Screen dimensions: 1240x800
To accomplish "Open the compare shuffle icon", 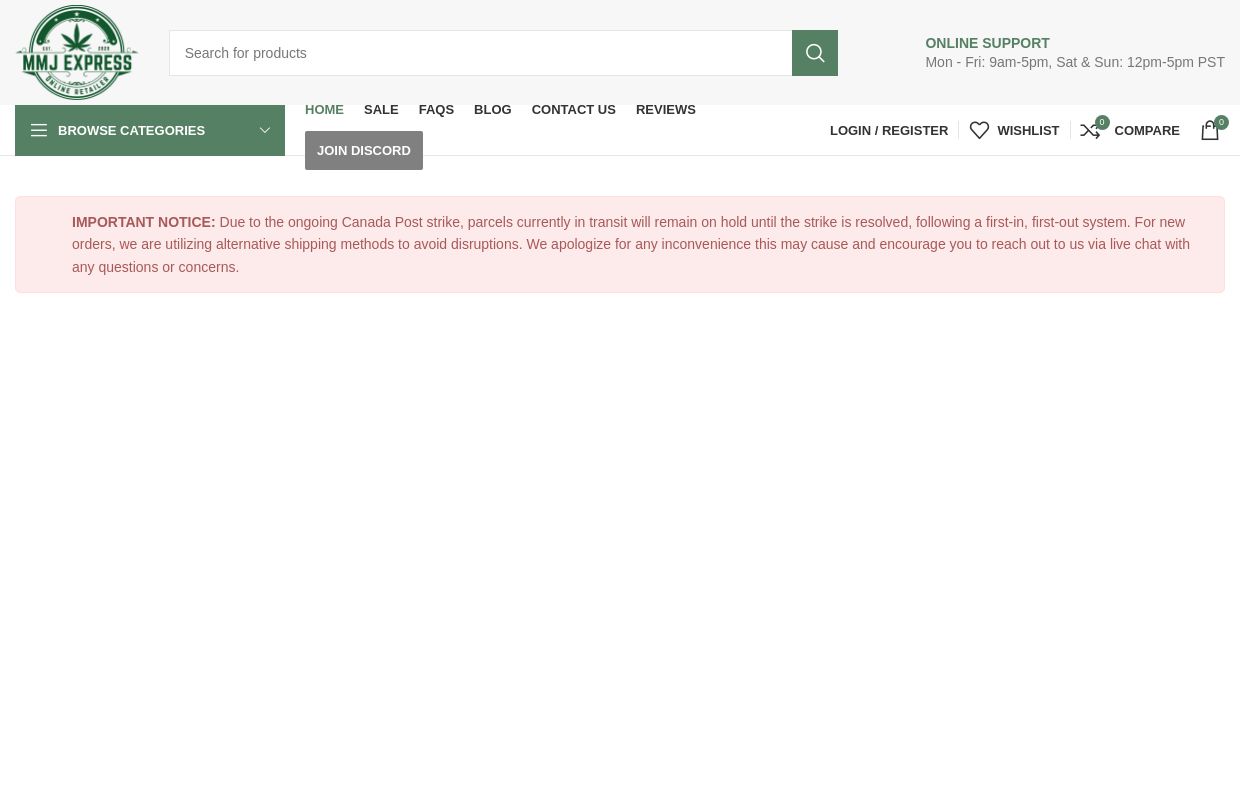I will coord(1090,130).
